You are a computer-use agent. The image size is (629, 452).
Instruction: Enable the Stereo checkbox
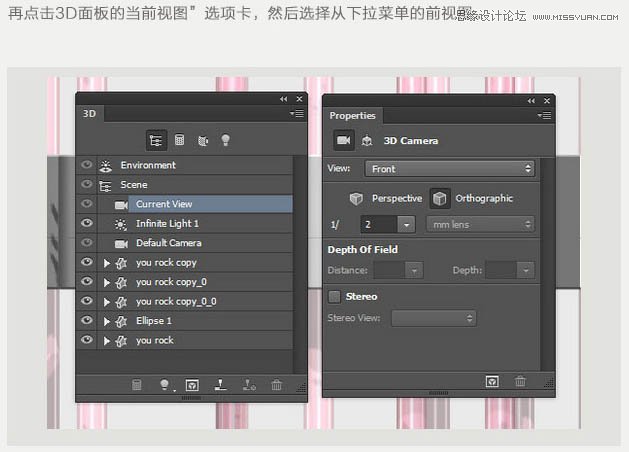pyautogui.click(x=334, y=297)
